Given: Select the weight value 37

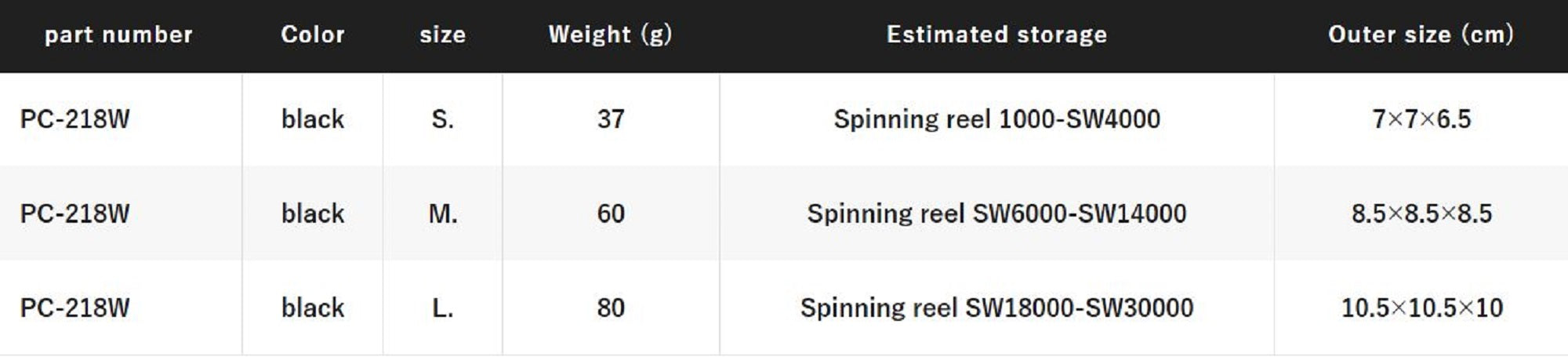Looking at the screenshot, I should 611,119.
